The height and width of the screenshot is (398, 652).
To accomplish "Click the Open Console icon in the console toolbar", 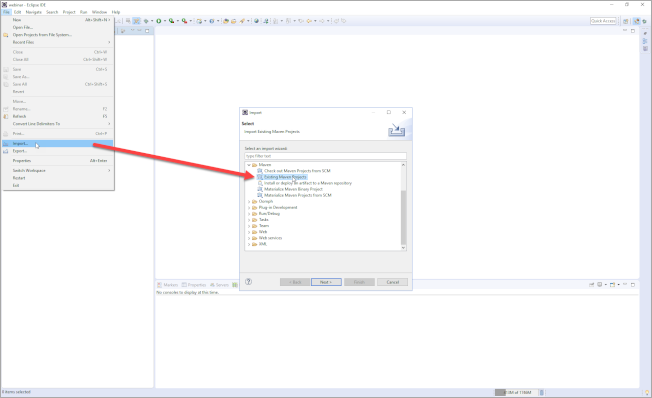I will [x=612, y=284].
